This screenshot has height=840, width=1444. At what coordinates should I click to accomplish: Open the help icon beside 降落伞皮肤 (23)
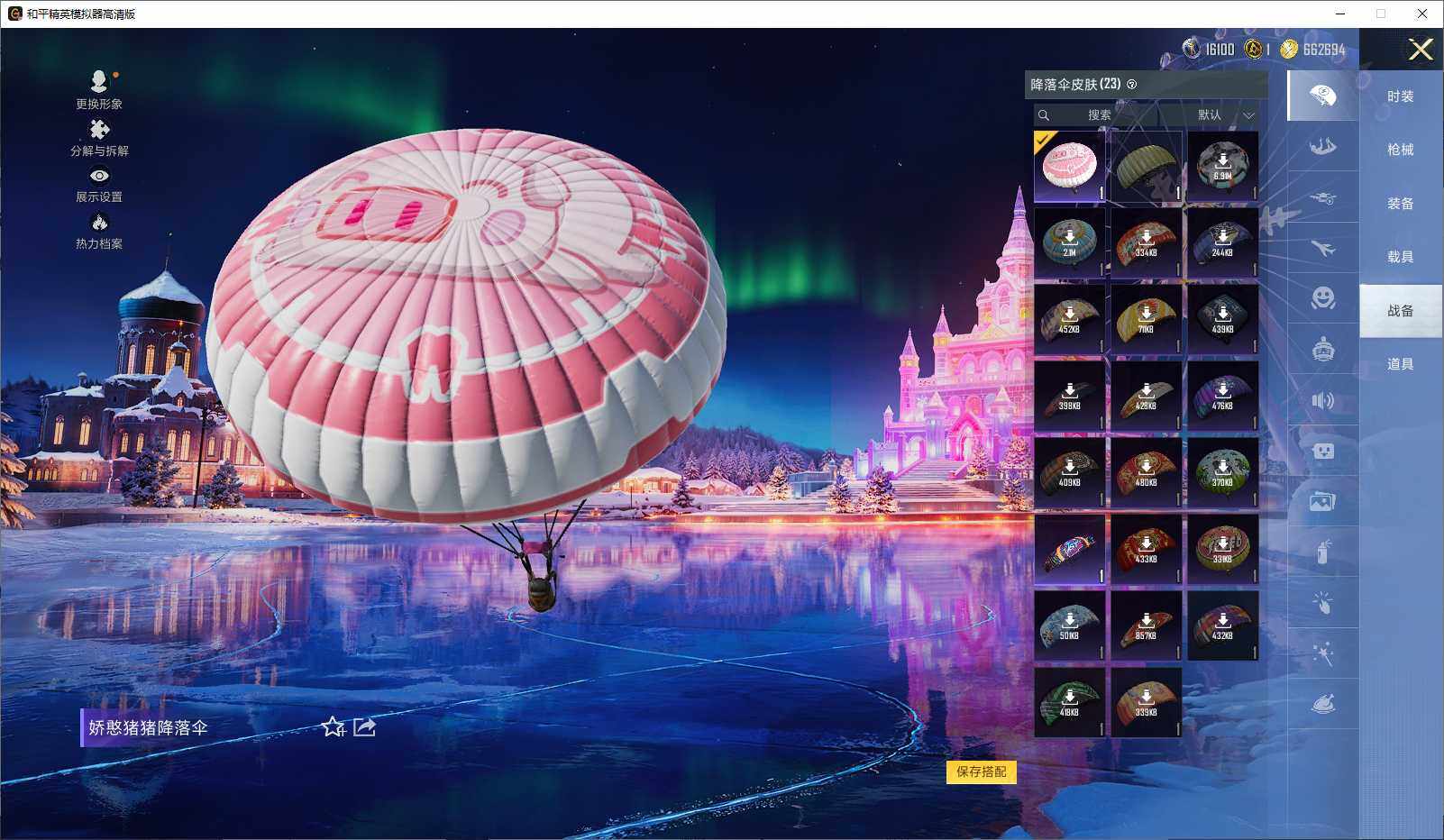click(x=1132, y=85)
